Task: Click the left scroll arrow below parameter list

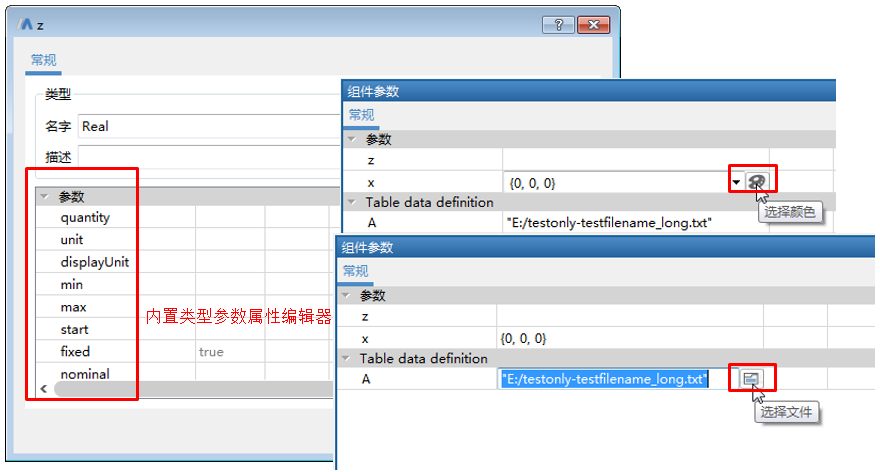Action: point(43,388)
